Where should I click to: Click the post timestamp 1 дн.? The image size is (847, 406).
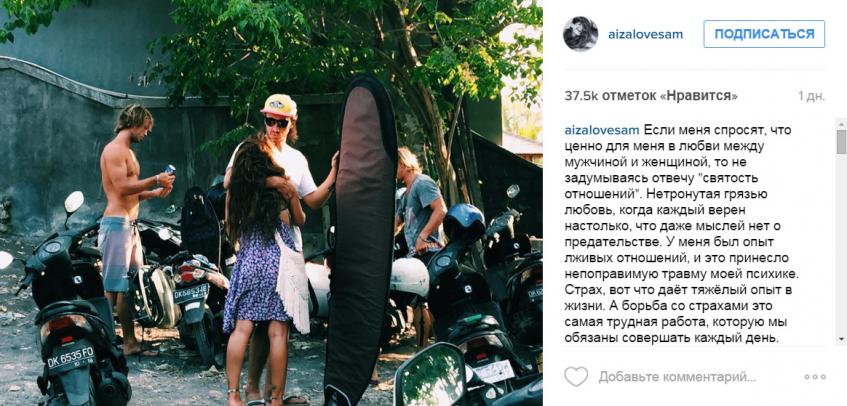(x=811, y=96)
